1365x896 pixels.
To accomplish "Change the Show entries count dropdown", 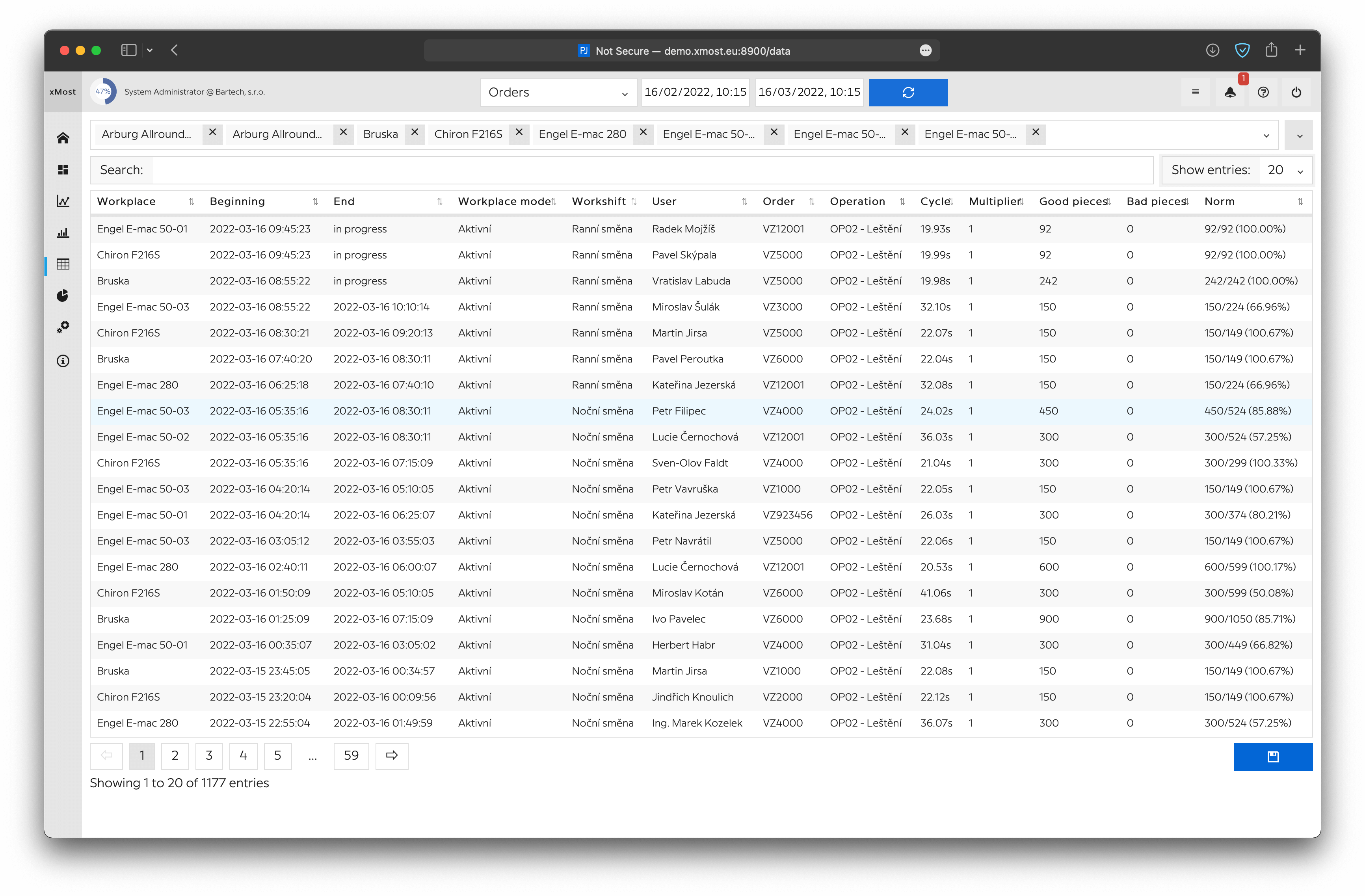I will (x=1285, y=170).
